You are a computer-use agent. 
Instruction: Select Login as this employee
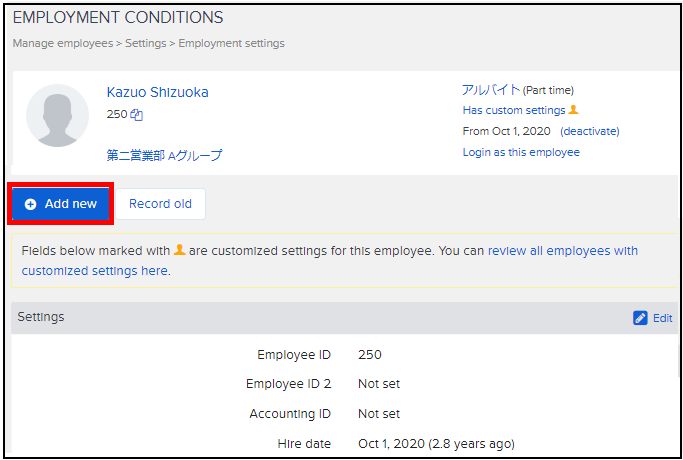pos(521,152)
